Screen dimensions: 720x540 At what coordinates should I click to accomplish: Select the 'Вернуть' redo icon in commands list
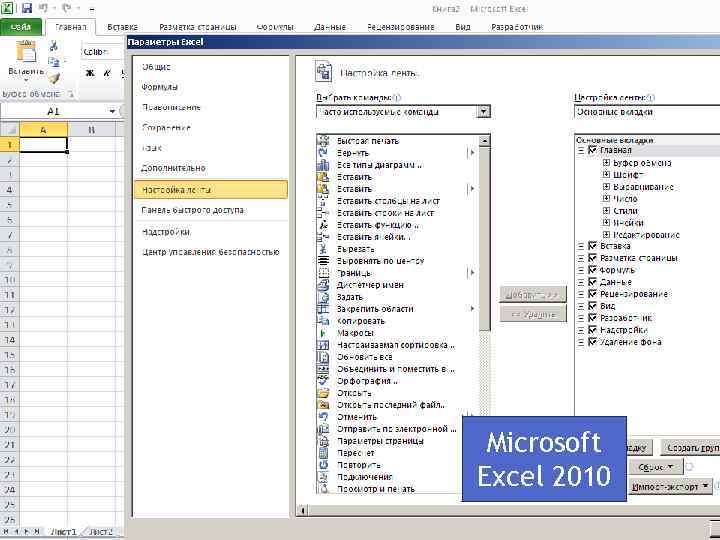[323, 153]
